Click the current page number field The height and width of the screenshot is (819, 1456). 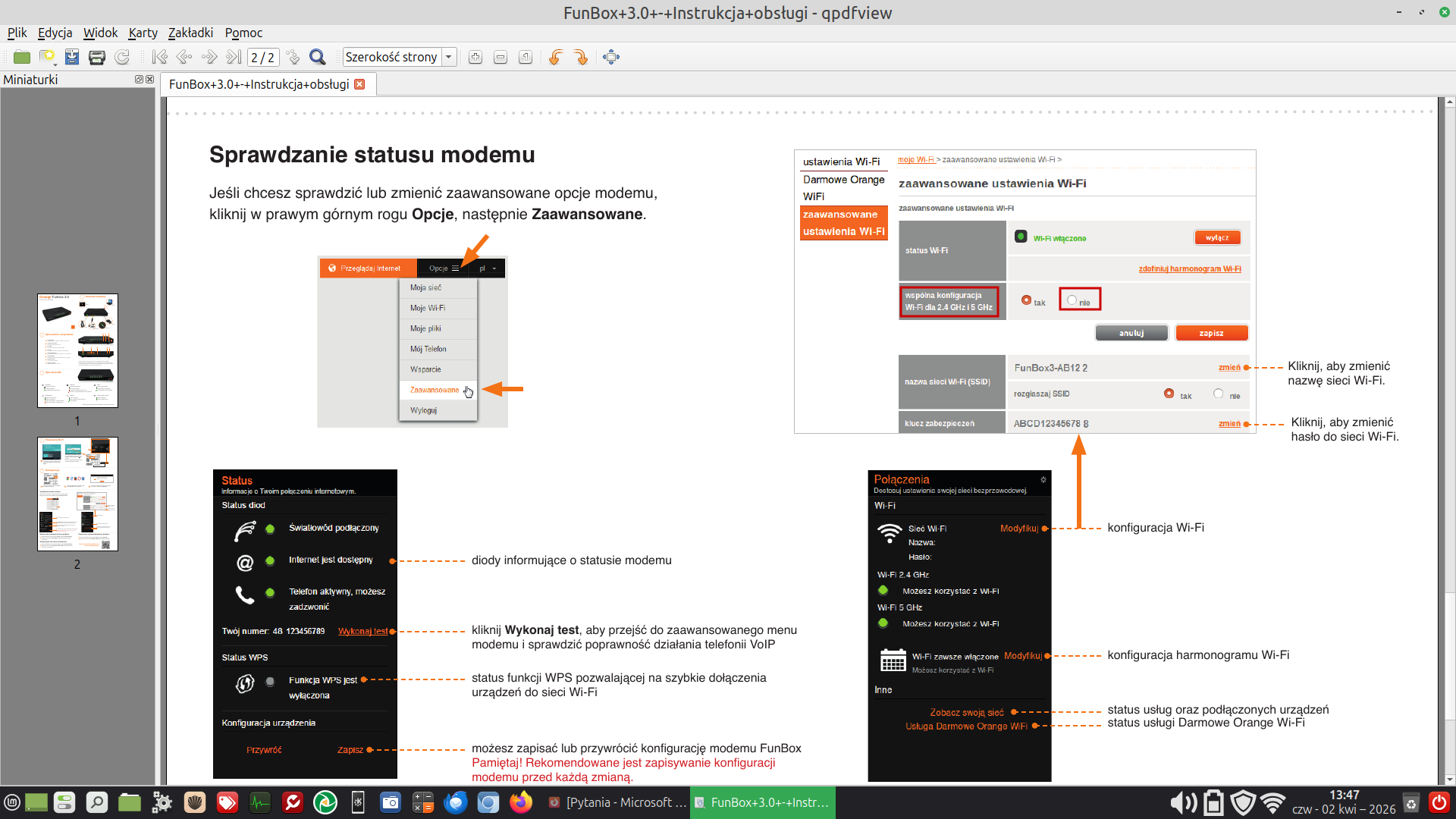(x=263, y=58)
